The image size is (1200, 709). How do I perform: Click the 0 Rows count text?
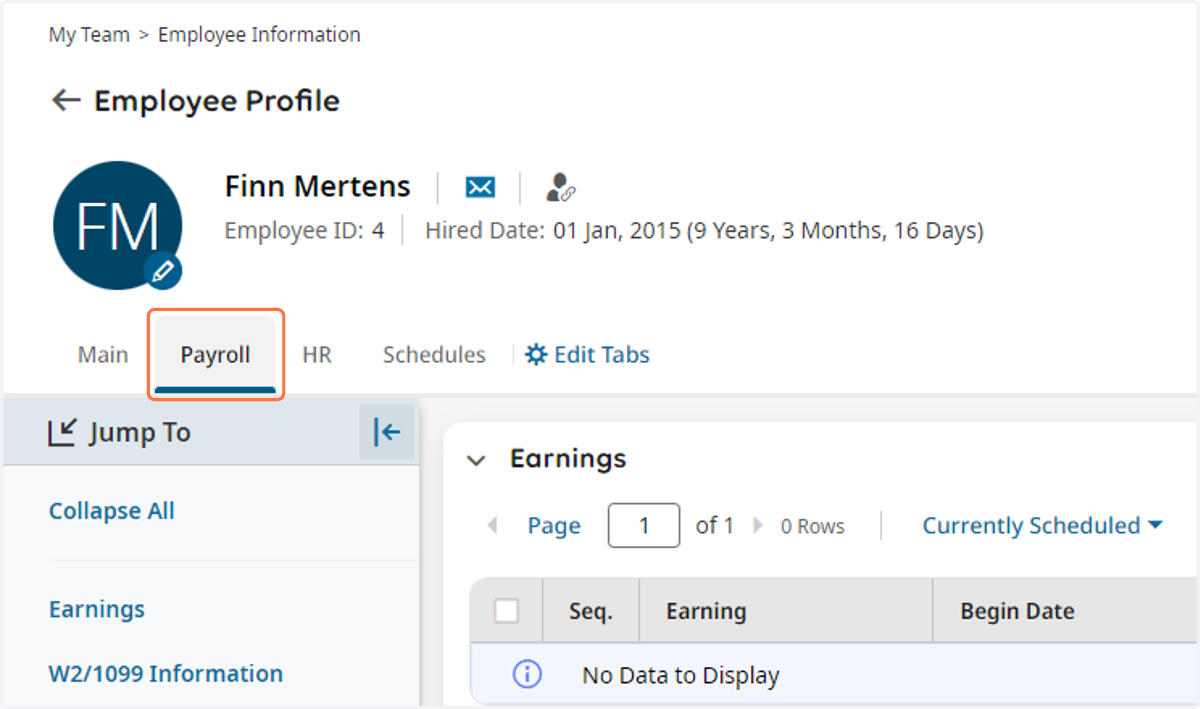tap(812, 526)
